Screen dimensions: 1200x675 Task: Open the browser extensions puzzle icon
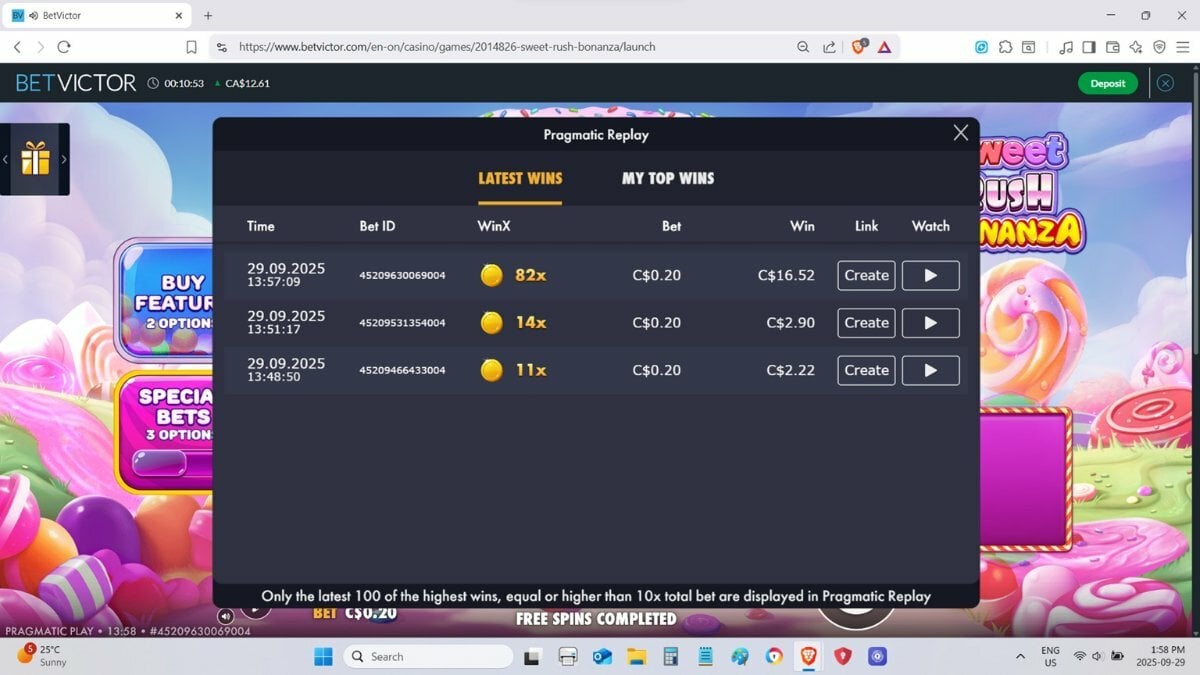click(x=1005, y=47)
